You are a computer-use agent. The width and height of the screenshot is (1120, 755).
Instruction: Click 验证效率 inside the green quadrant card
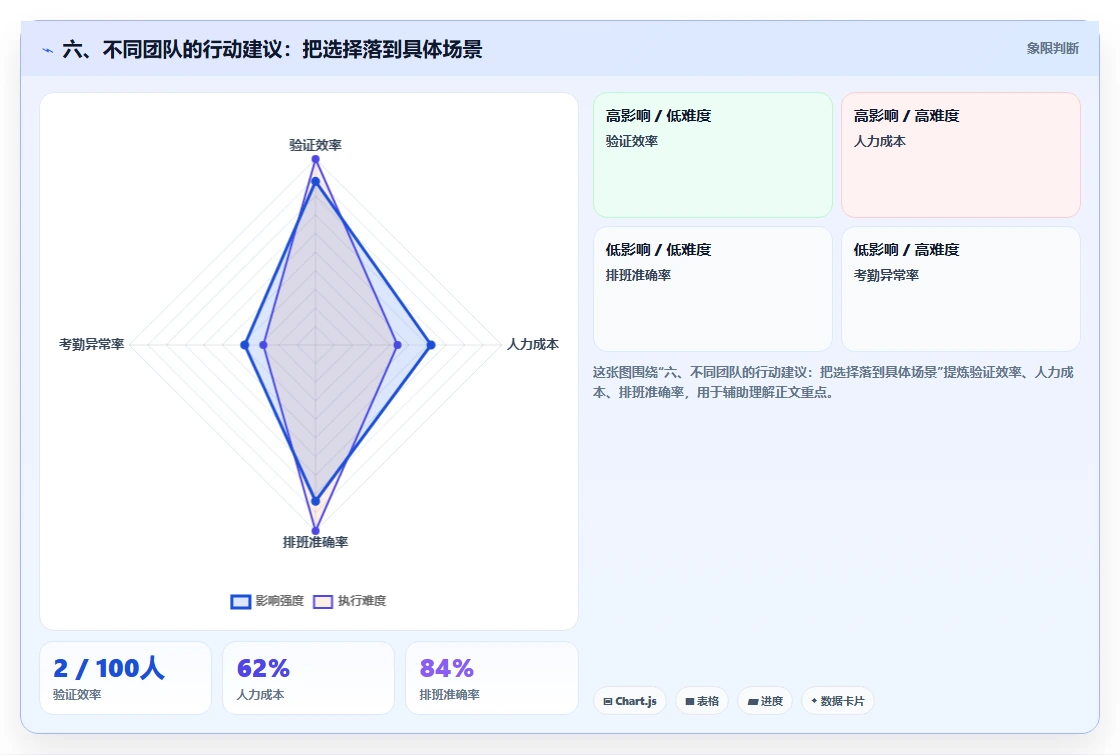click(x=631, y=141)
